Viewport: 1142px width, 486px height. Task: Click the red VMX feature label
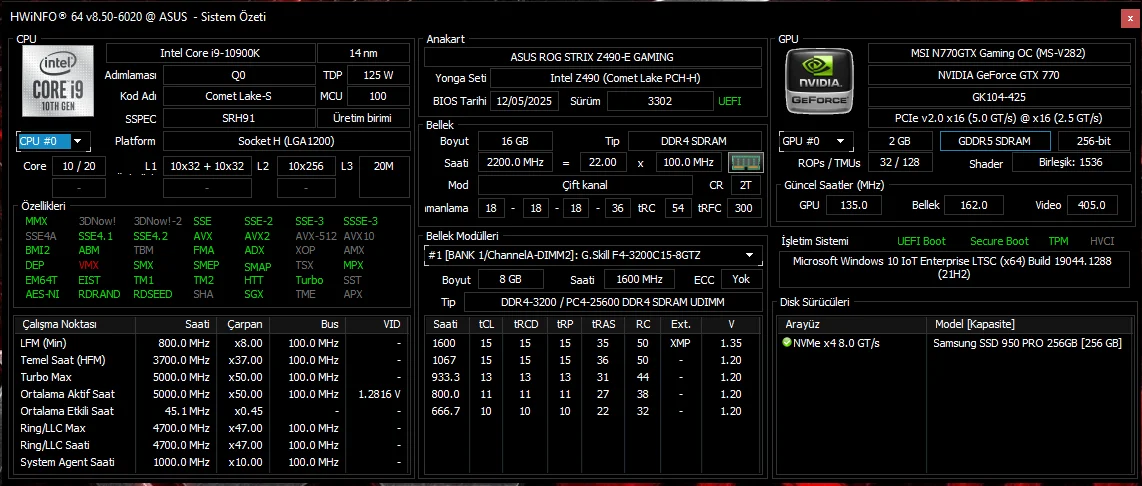point(88,265)
